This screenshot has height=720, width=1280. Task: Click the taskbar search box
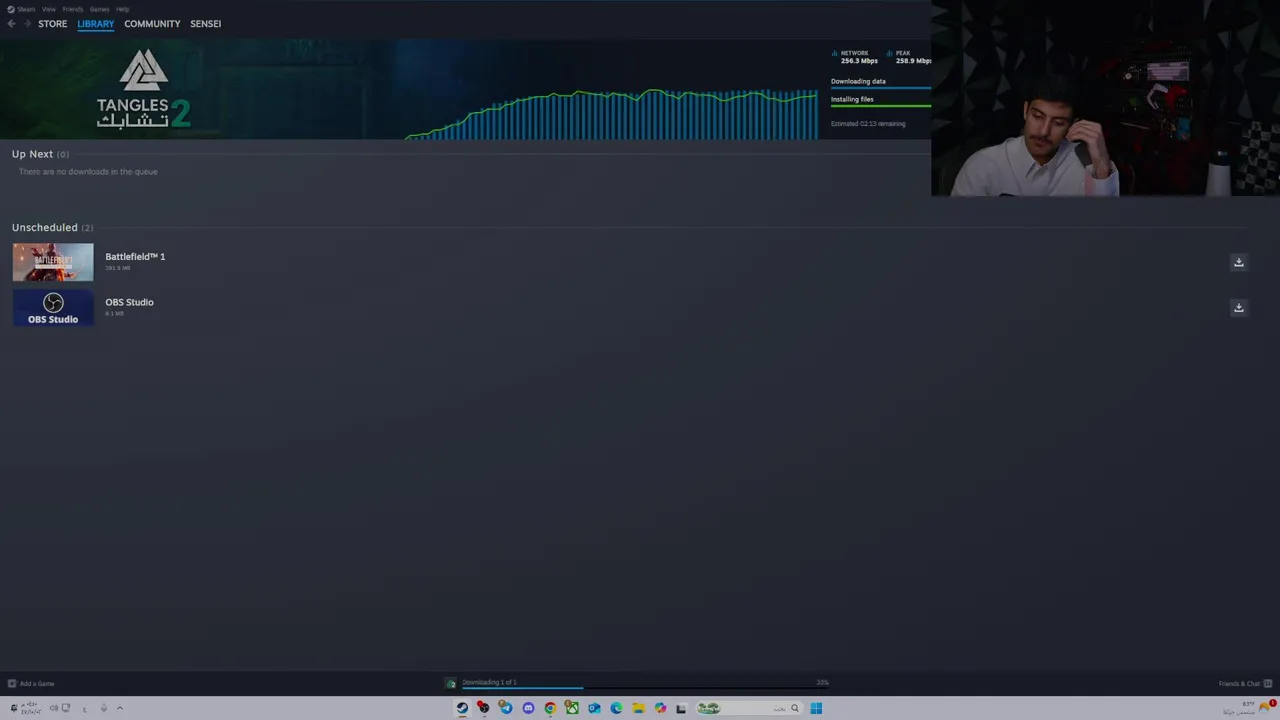pos(749,708)
